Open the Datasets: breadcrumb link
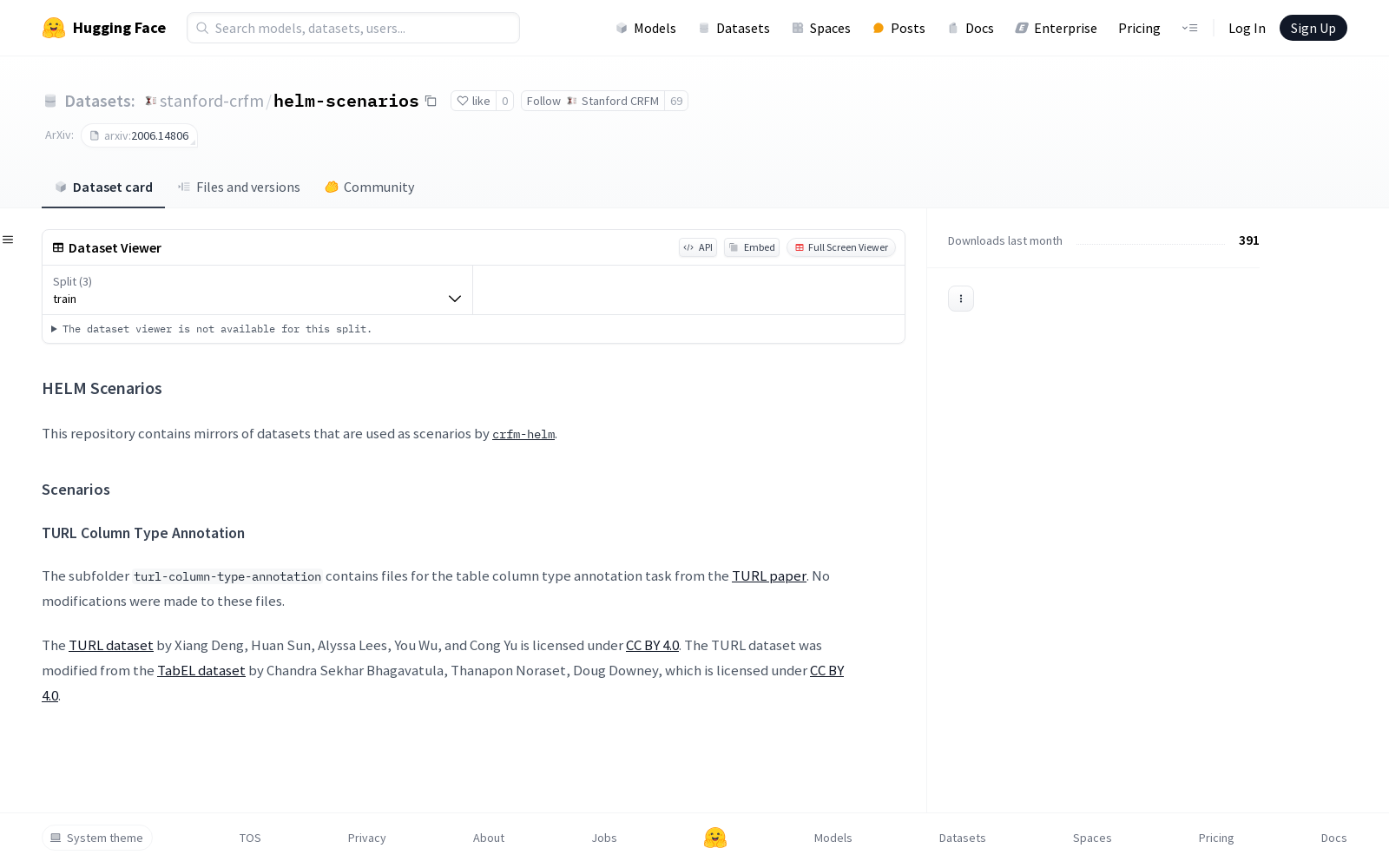 pos(100,101)
